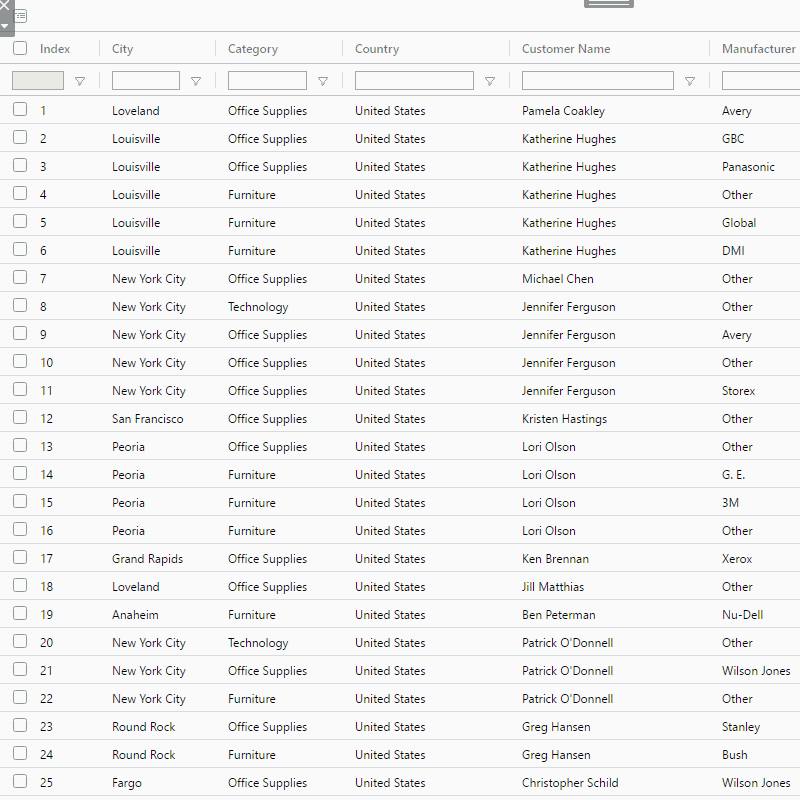The height and width of the screenshot is (800, 800).
Task: Click the Customer Name column header
Action: [566, 49]
